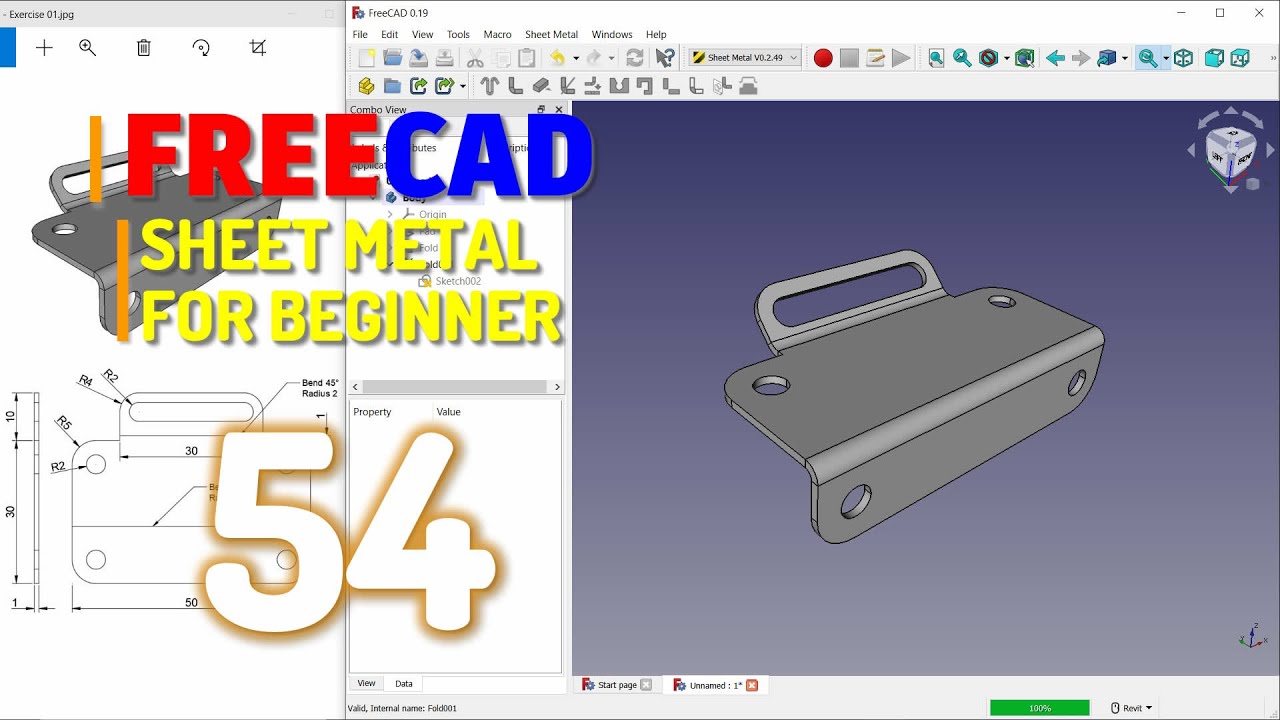Click the Sheet Metal Fold a Wall icon
Viewport: 1280px width, 720px height.
click(x=567, y=86)
